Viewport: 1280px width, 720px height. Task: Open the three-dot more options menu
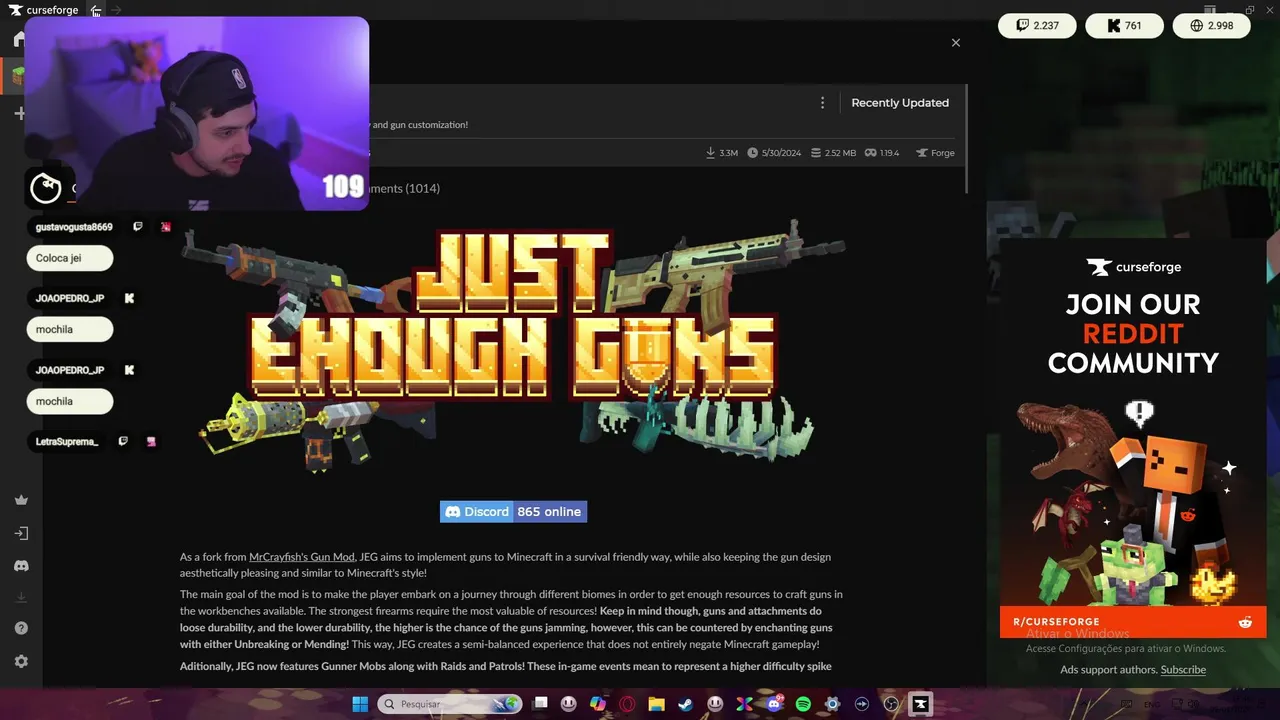tap(823, 103)
